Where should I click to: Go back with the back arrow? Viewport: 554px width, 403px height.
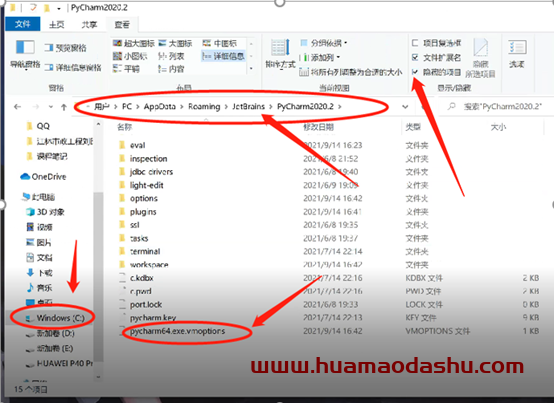(x=17, y=107)
